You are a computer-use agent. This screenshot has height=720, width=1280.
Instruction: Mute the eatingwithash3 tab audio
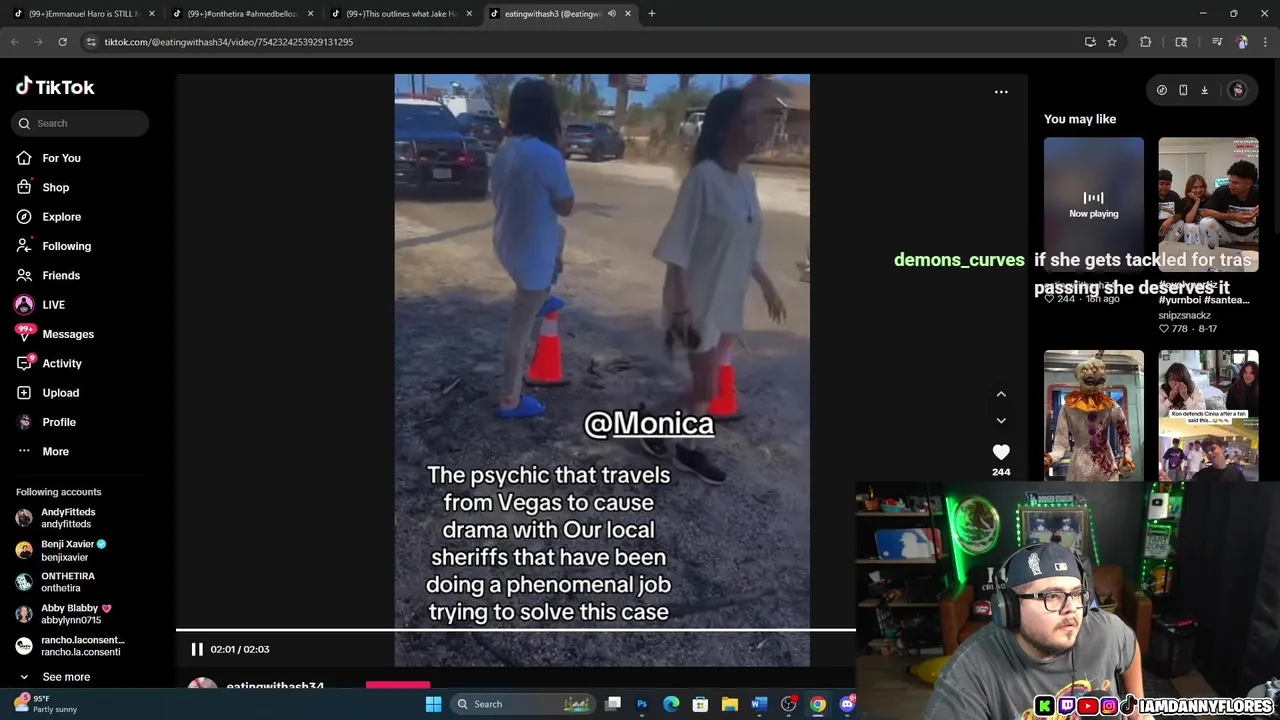click(611, 14)
